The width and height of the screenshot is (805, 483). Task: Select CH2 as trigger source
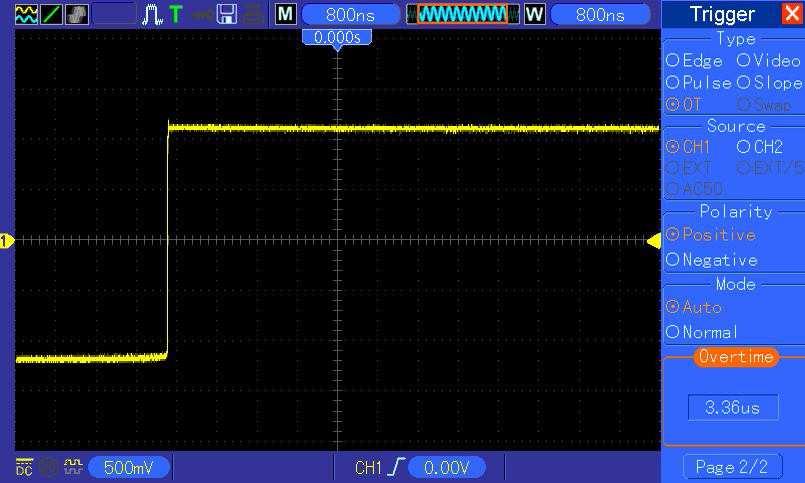(x=760, y=147)
